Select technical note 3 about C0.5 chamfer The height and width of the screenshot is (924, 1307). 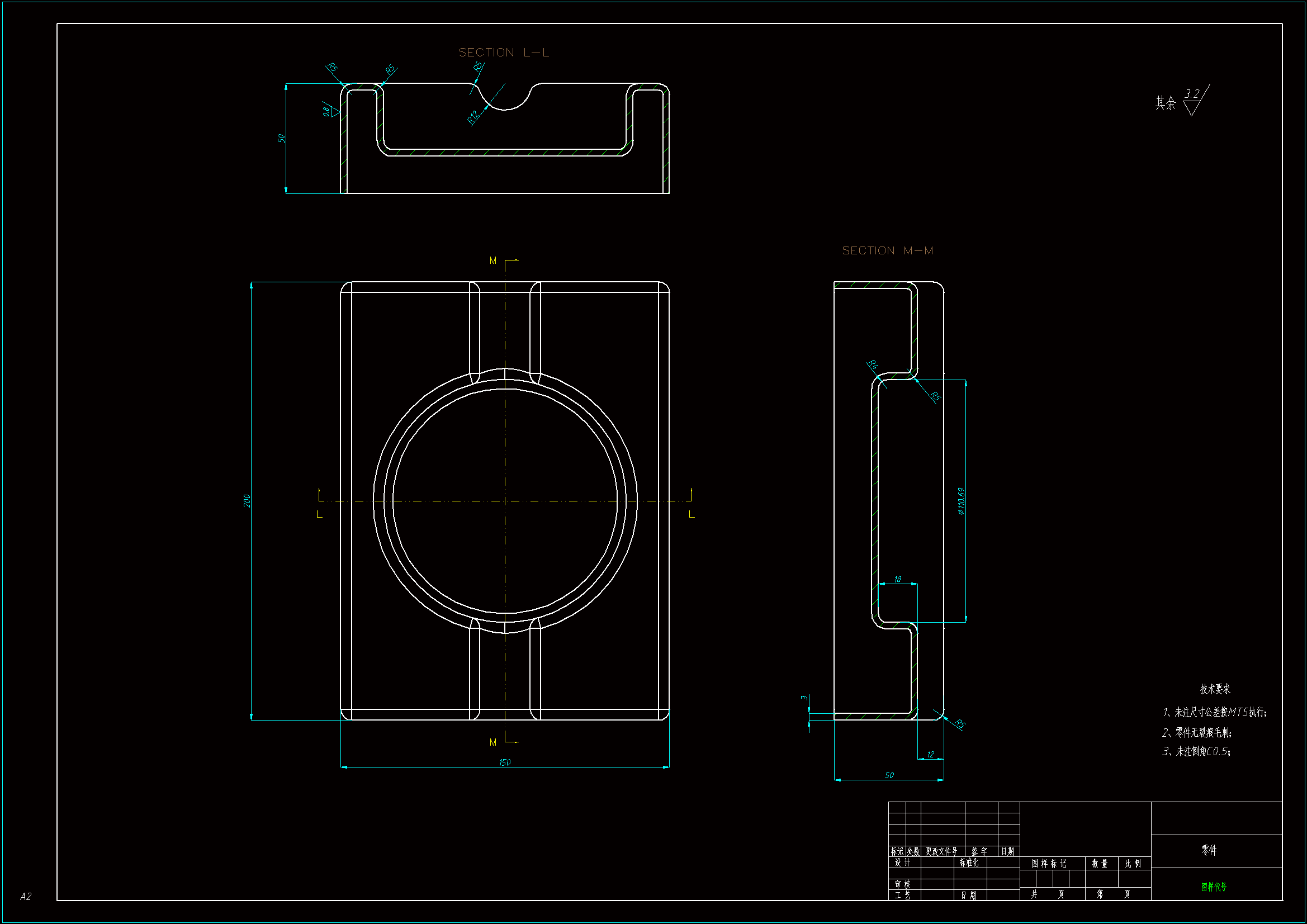(1196, 751)
